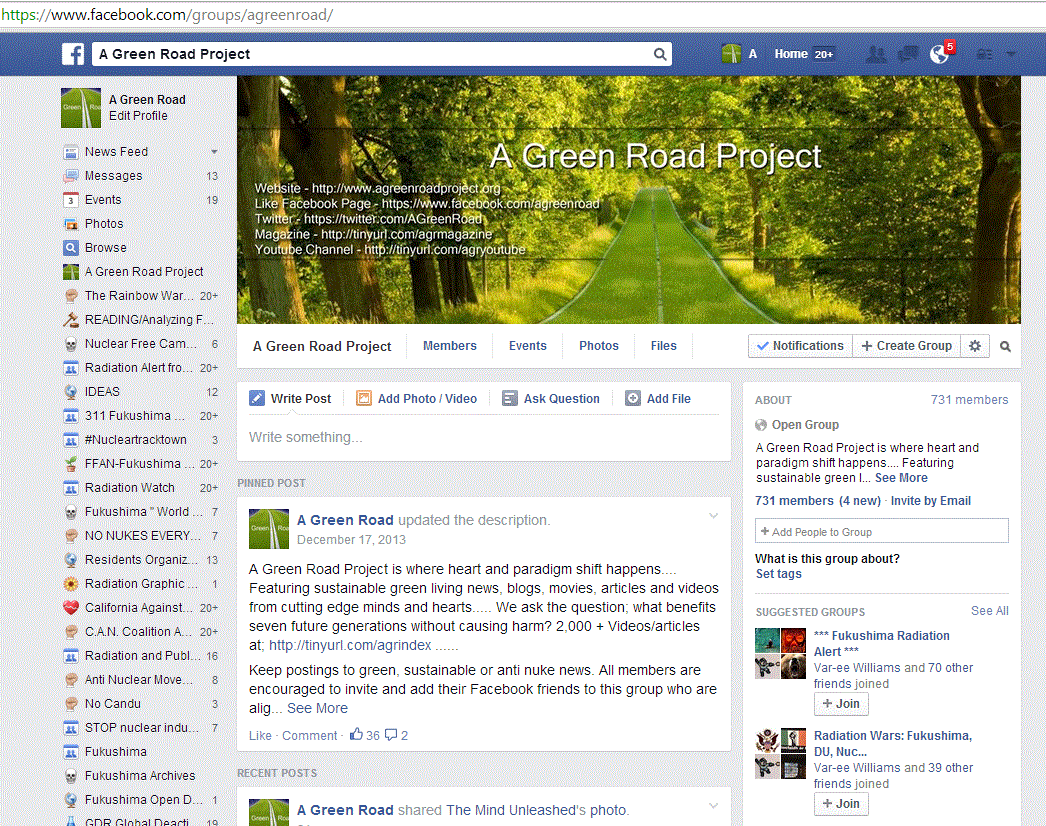1046x826 pixels.
Task: Click the Facebook logo icon
Action: pyautogui.click(x=73, y=54)
